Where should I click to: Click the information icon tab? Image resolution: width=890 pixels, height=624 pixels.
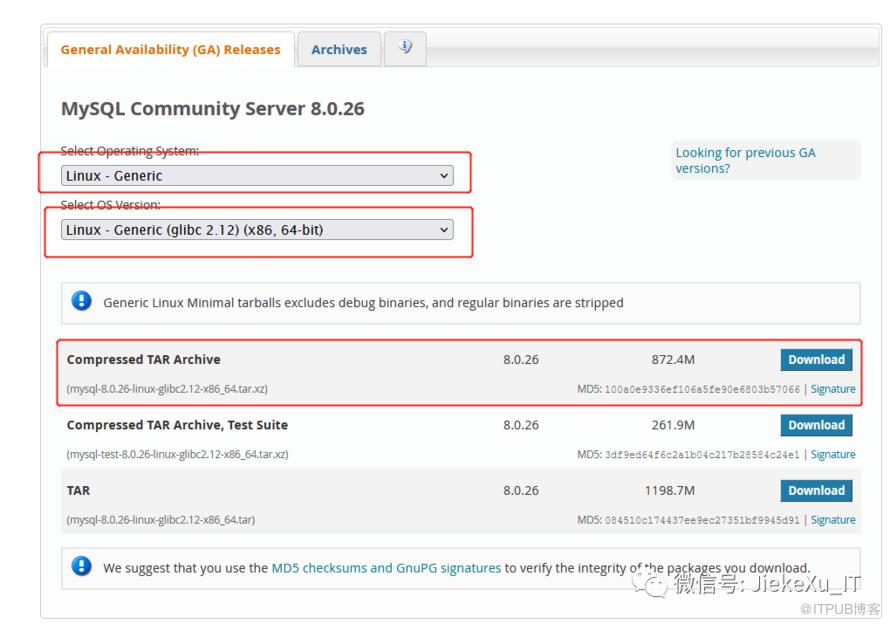(405, 48)
